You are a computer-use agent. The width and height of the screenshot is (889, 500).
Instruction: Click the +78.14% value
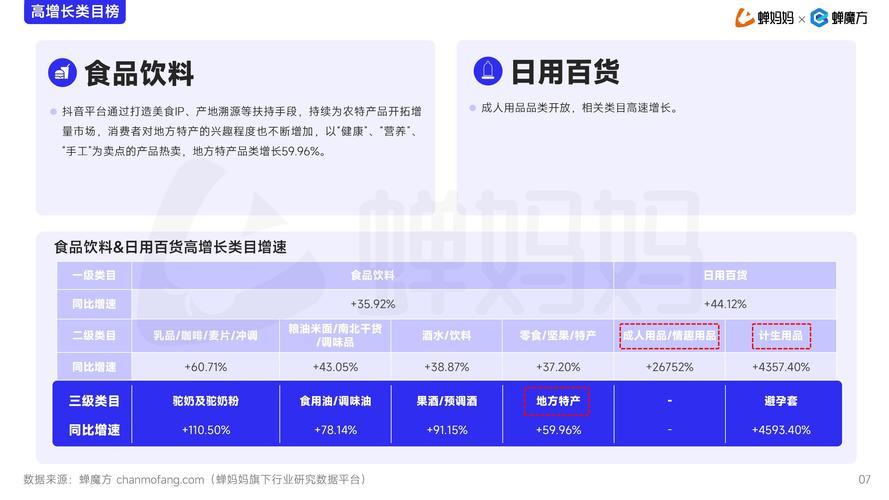tap(335, 430)
